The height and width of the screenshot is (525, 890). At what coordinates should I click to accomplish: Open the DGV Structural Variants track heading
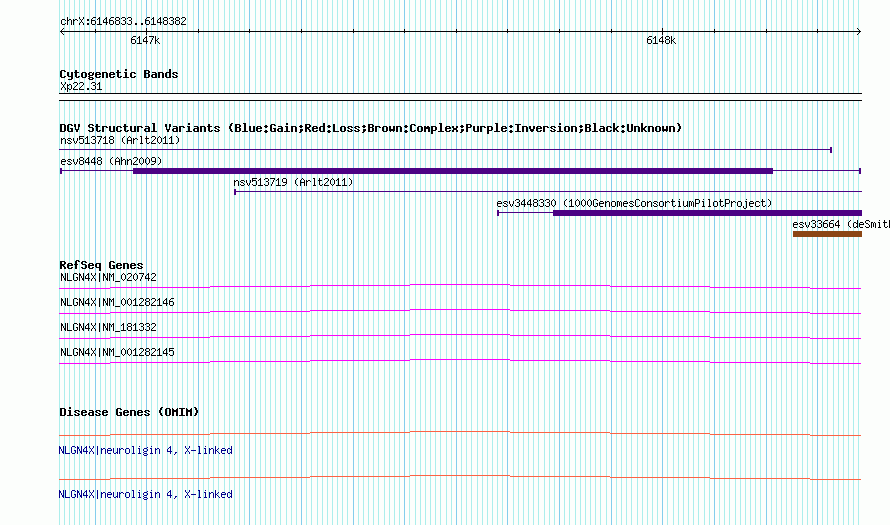371,128
